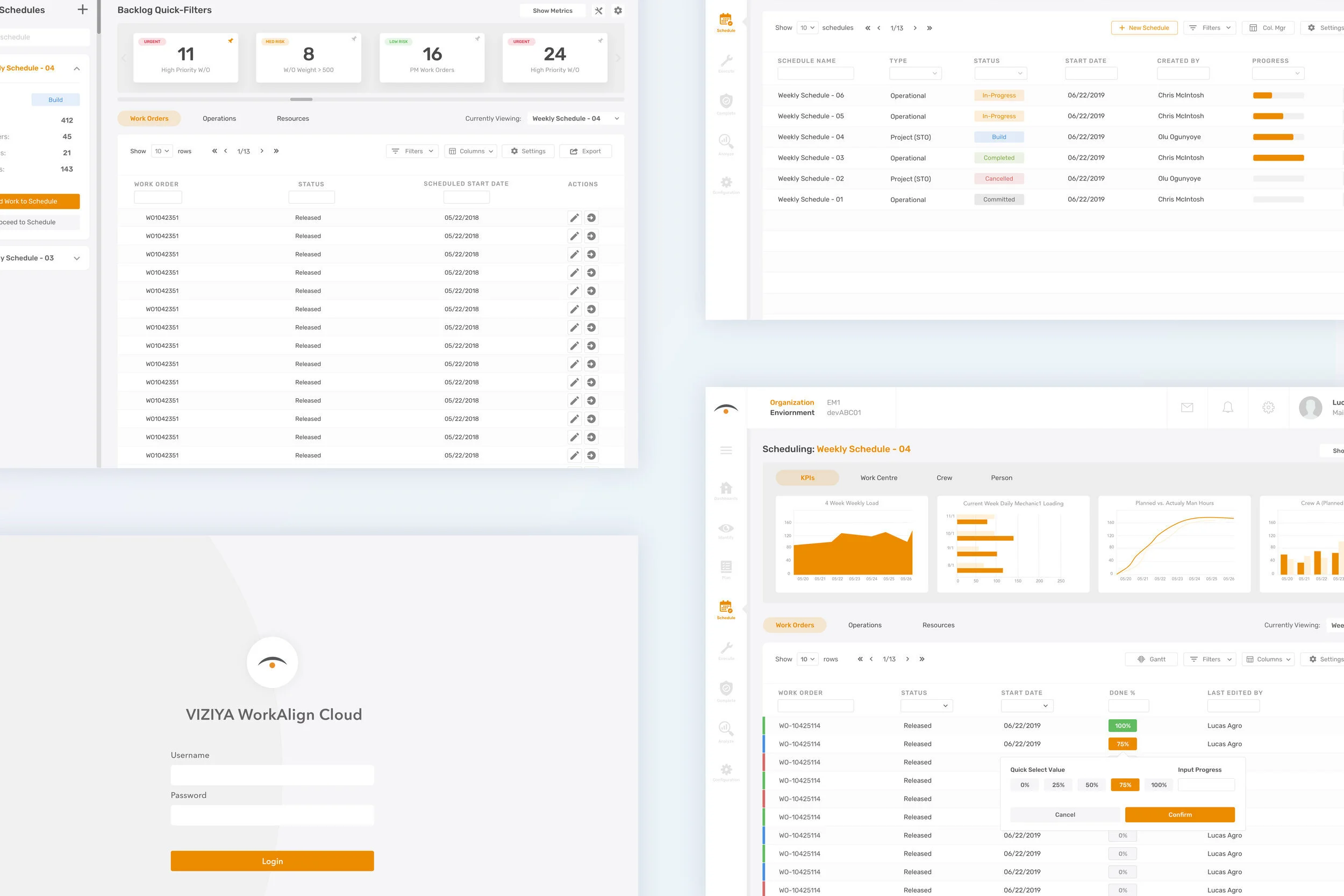Pin the 11 High Priority W/O card
Image resolution: width=1344 pixels, height=896 pixels.
230,40
